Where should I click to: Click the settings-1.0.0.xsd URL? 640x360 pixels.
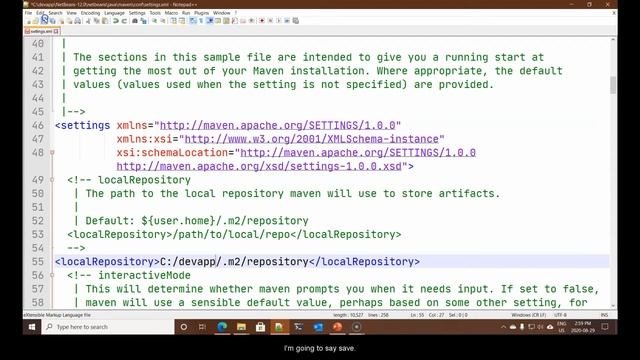(259, 166)
